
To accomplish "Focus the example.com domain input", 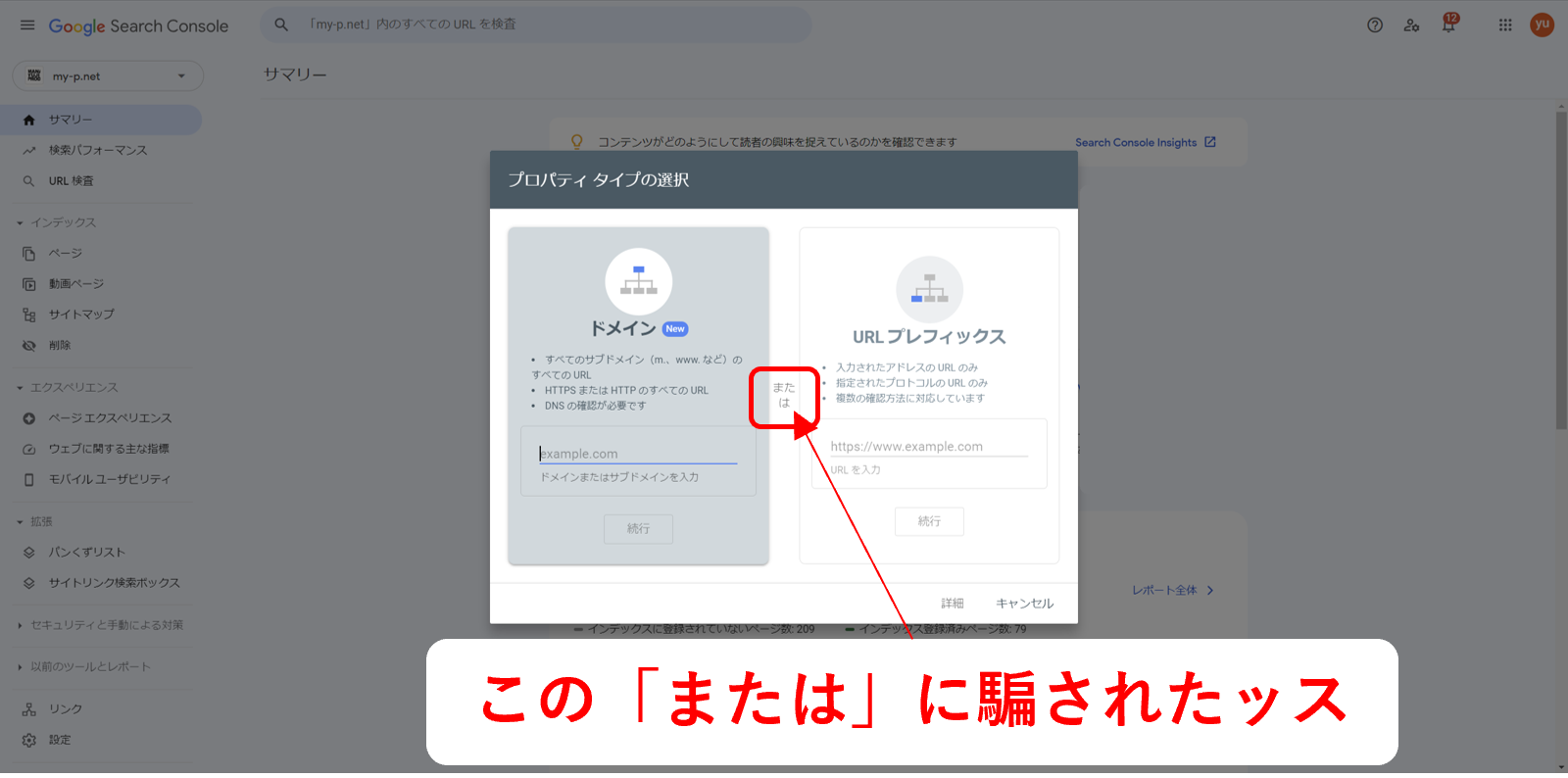I will pos(638,455).
